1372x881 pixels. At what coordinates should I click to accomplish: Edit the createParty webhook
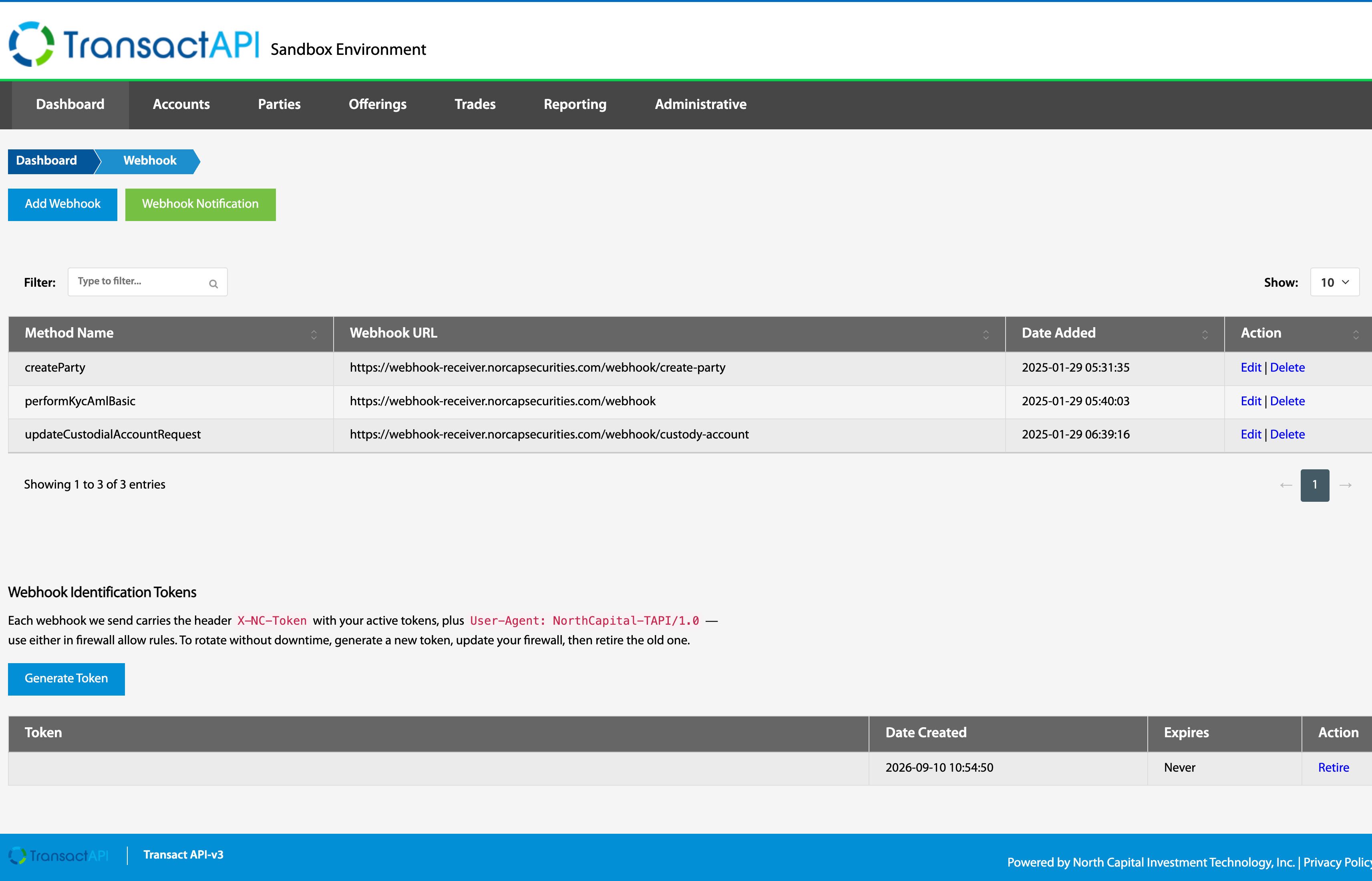pyautogui.click(x=1251, y=368)
